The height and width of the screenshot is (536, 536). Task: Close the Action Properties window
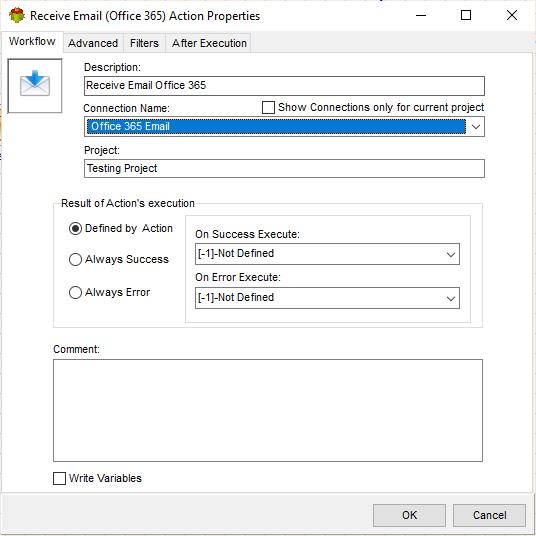click(512, 15)
